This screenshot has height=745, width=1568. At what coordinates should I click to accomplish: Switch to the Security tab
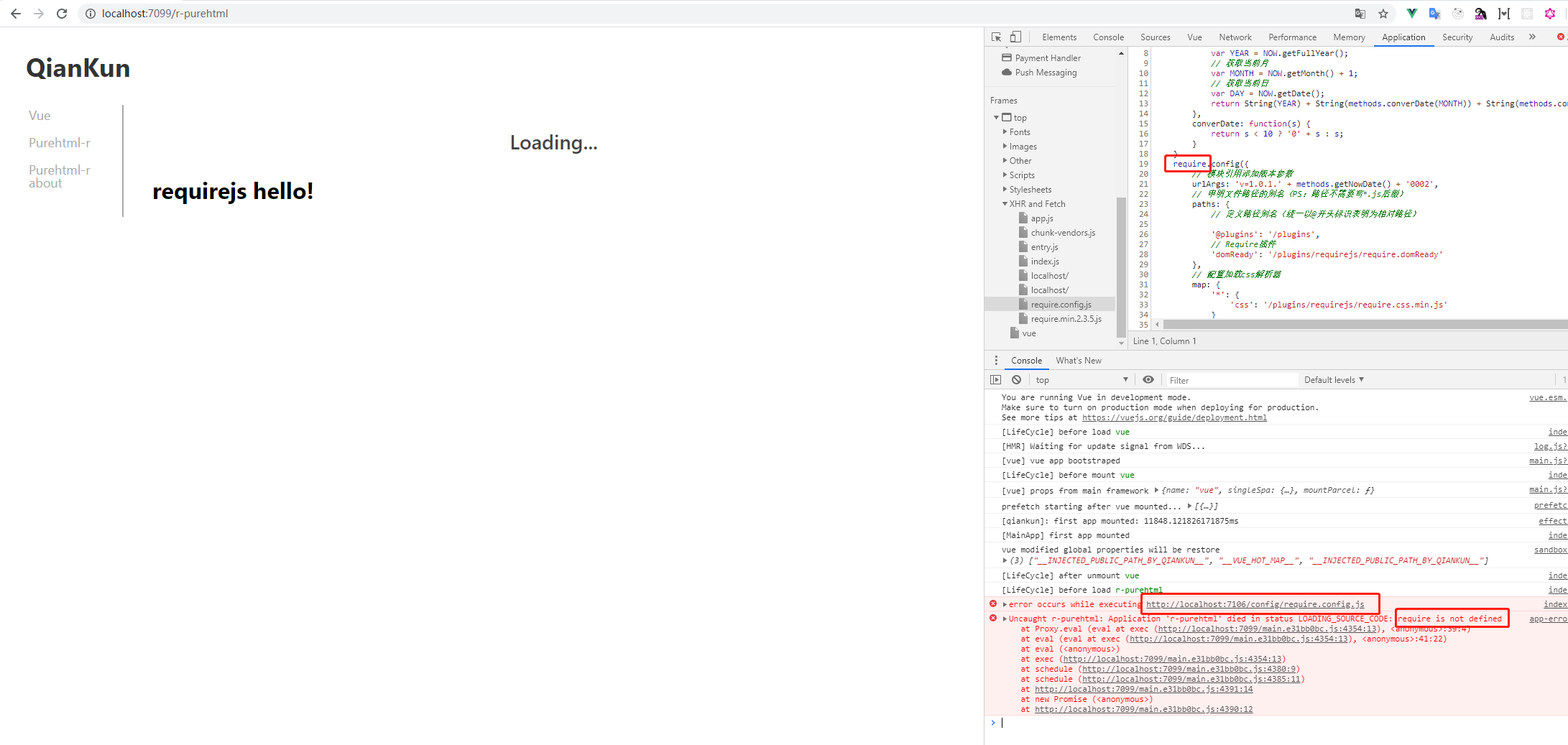pos(1457,37)
